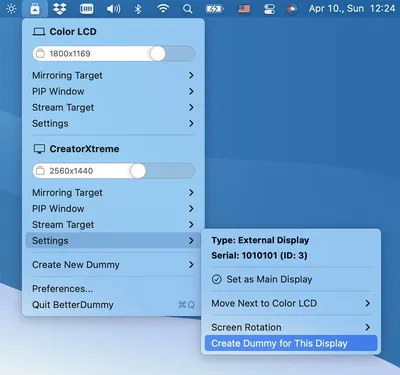Screen dimensions: 400x375
Task: Click the brightness sun icon in menu bar
Action: (11, 9)
